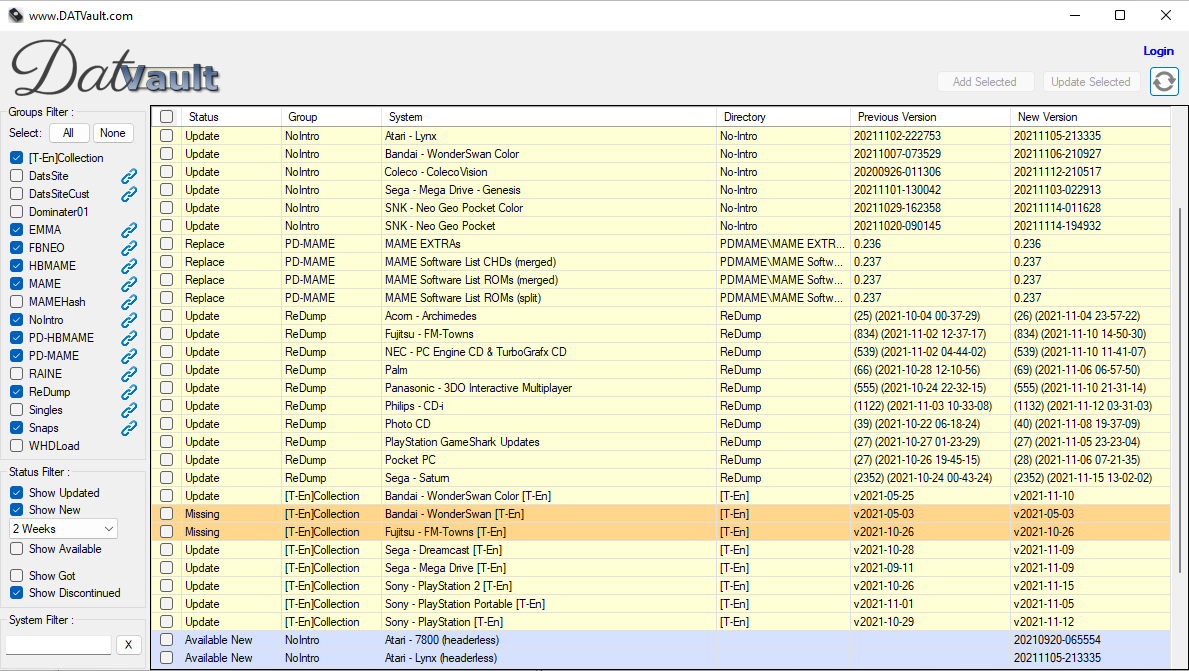Open the RAINE link icon
The height and width of the screenshot is (671, 1189).
[x=129, y=374]
